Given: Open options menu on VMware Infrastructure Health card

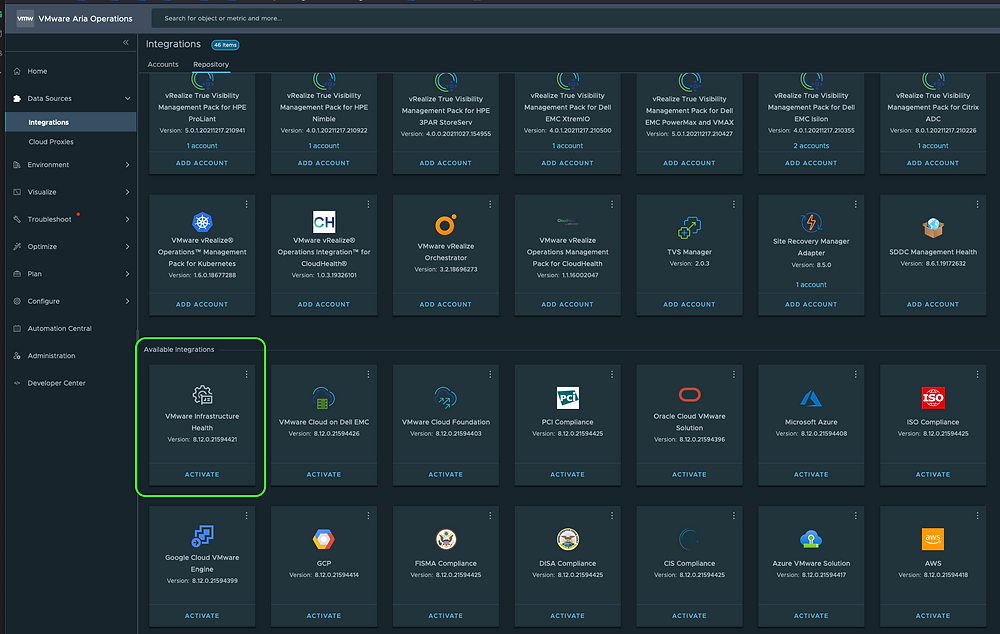Looking at the screenshot, I should [x=246, y=374].
